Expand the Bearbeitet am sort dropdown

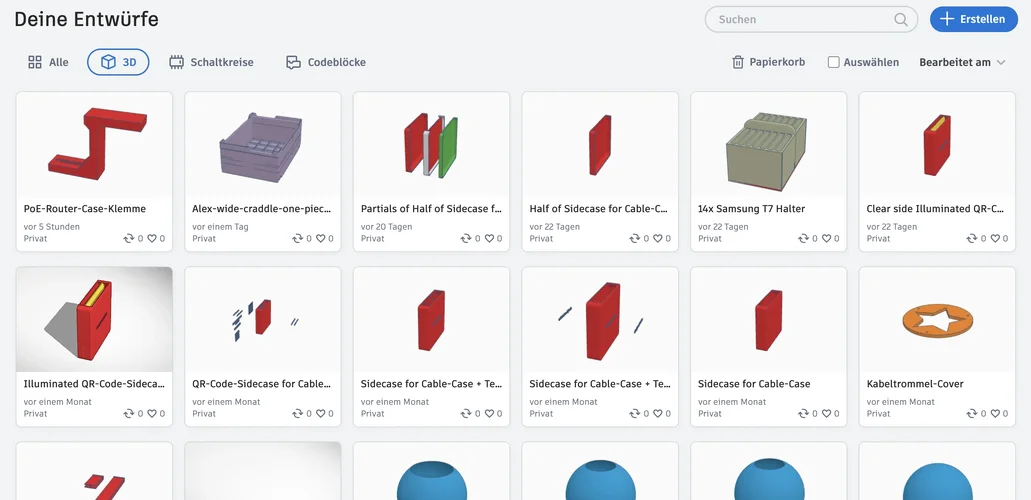click(962, 62)
